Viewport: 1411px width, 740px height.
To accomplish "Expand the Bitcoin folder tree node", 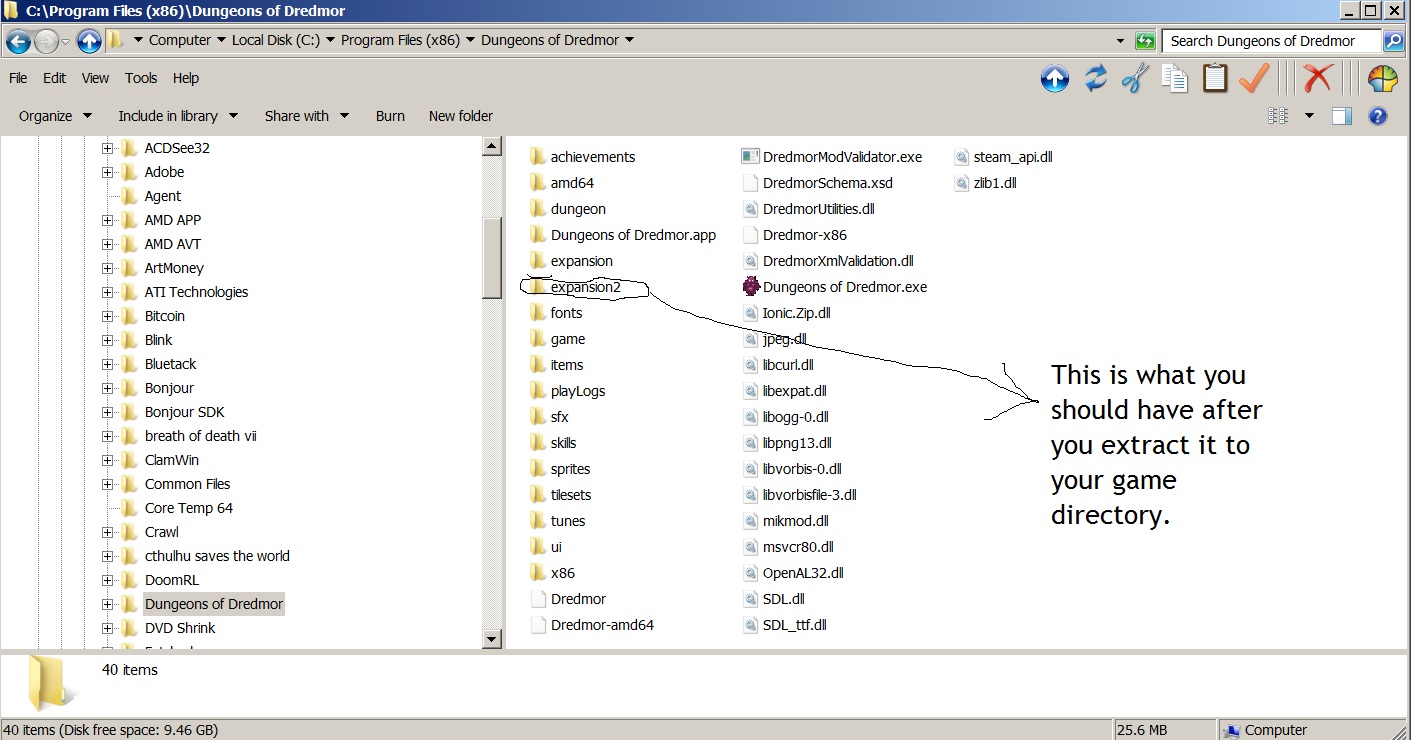I will pos(107,316).
